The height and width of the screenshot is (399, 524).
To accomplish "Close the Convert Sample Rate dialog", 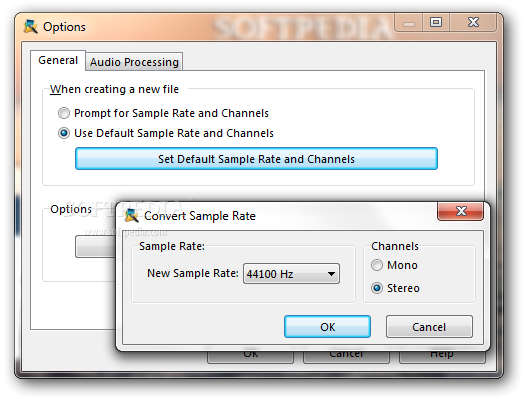I will pyautogui.click(x=461, y=211).
